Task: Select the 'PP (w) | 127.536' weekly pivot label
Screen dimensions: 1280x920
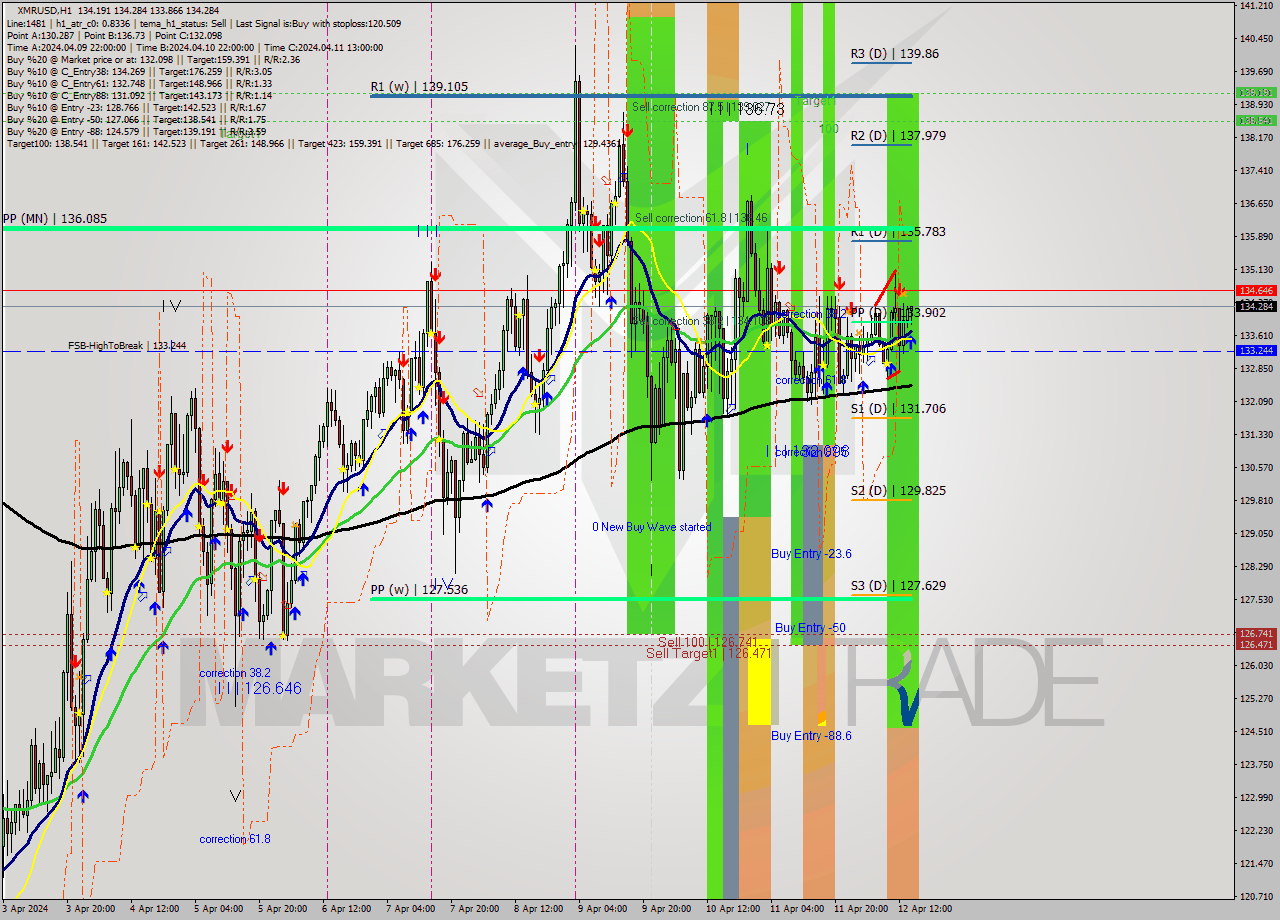Action: (419, 590)
